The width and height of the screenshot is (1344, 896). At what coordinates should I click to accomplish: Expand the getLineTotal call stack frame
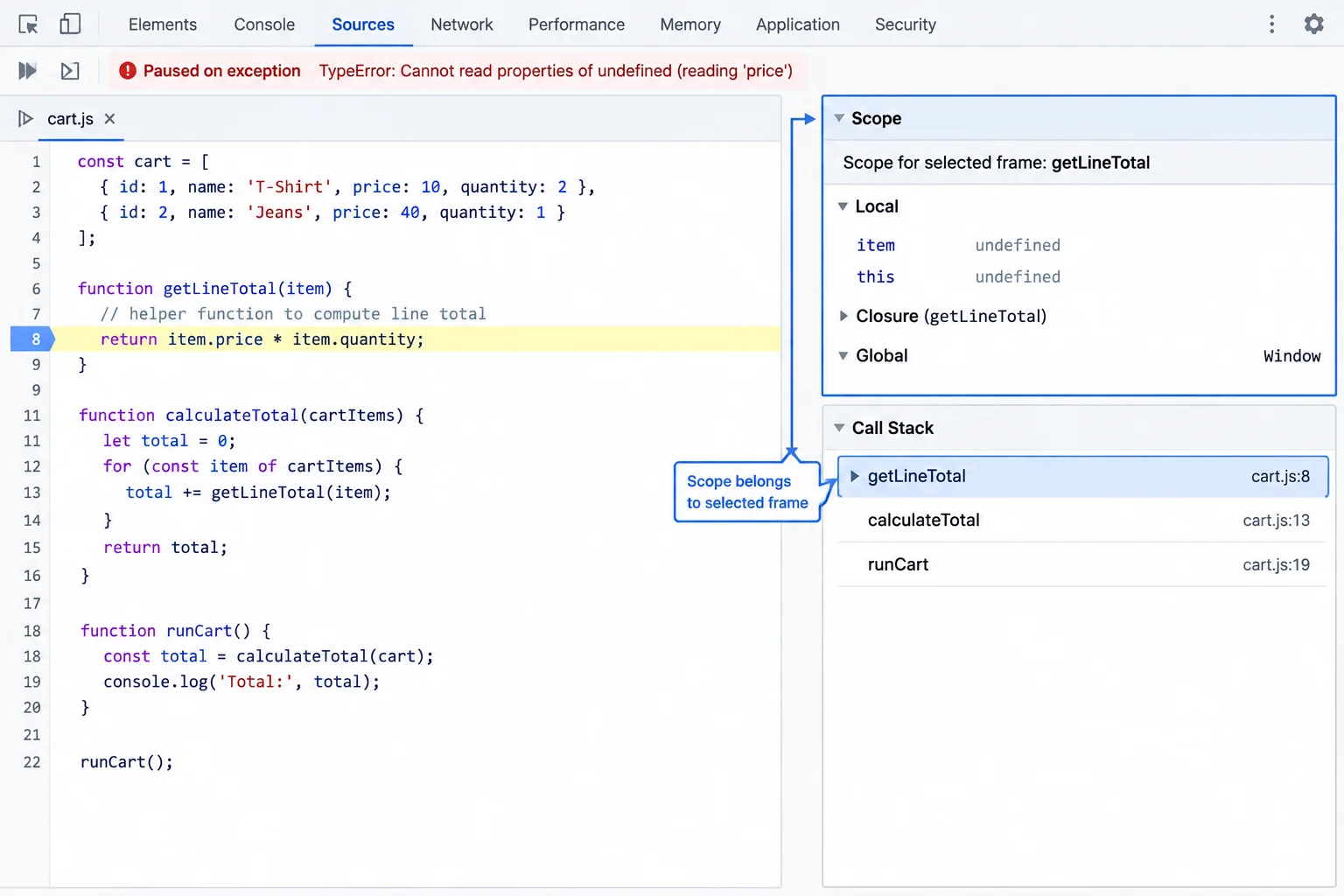(855, 476)
